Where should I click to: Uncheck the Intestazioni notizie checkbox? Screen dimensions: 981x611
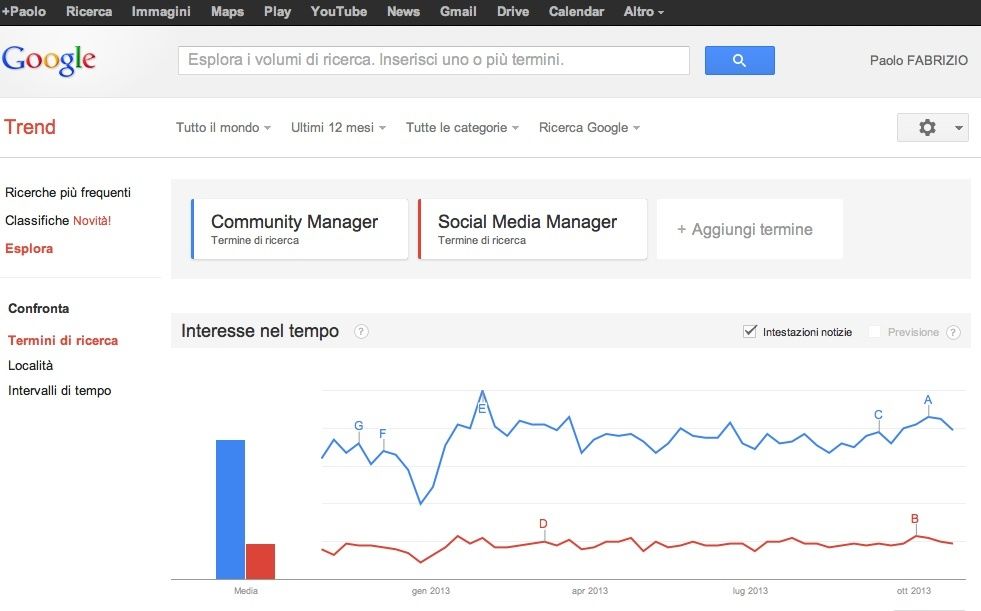750,332
